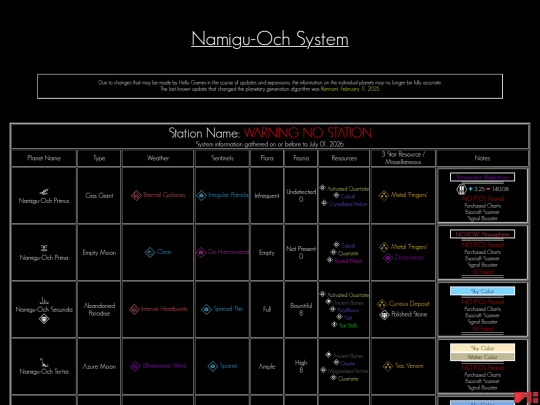
Task: Click the system information gathered date line
Action: pyautogui.click(x=270, y=144)
